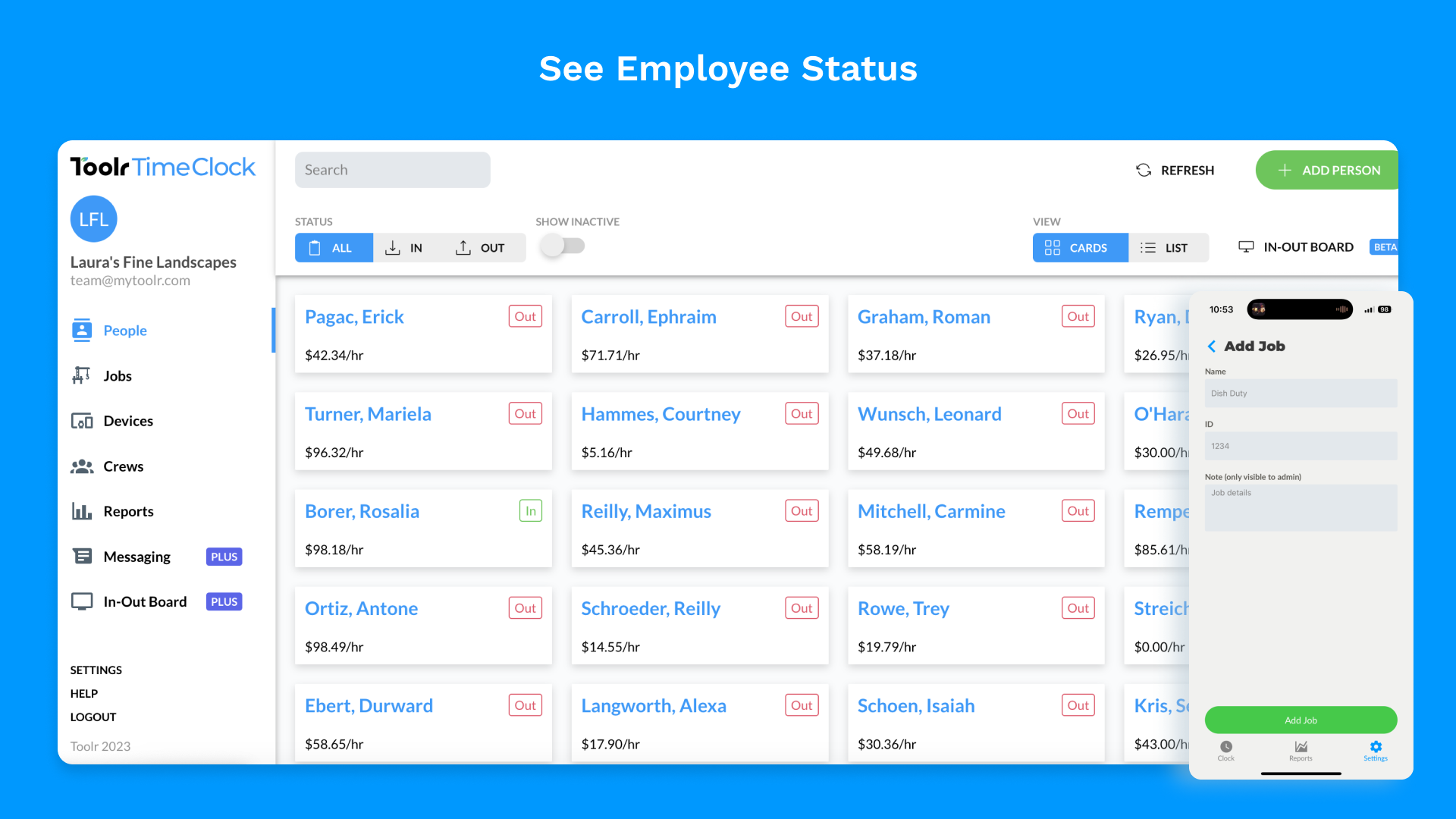The width and height of the screenshot is (1456, 819).
Task: Tap the Settings gear in phone
Action: (x=1376, y=748)
